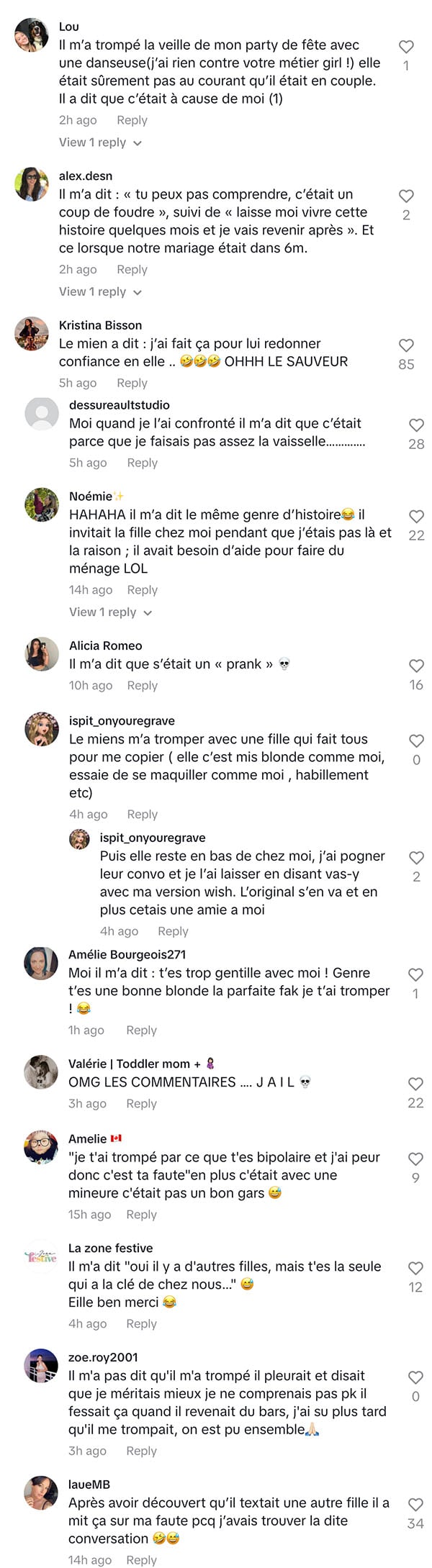Expand View 1 reply under Noémie's comment
This screenshot has width=432, height=1568.
click(x=110, y=612)
